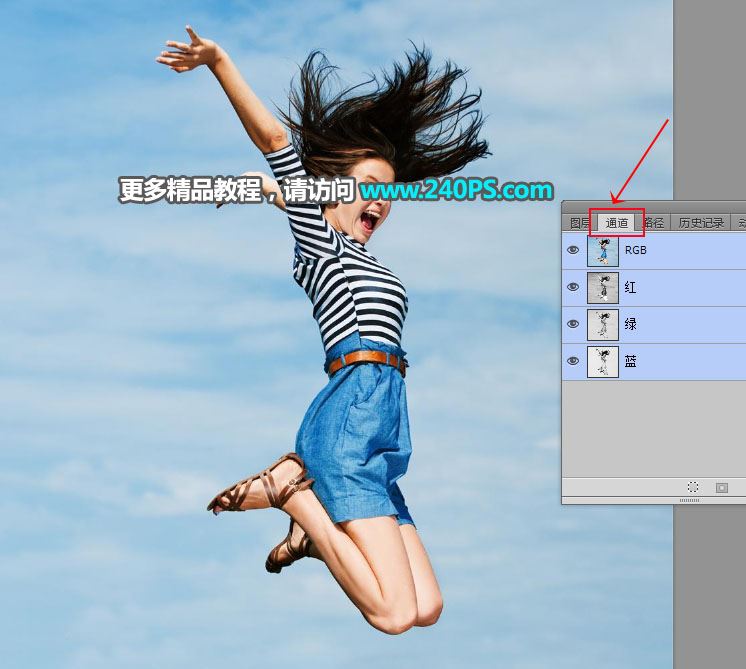Open the 路径 (Paths) tab

[x=653, y=223]
